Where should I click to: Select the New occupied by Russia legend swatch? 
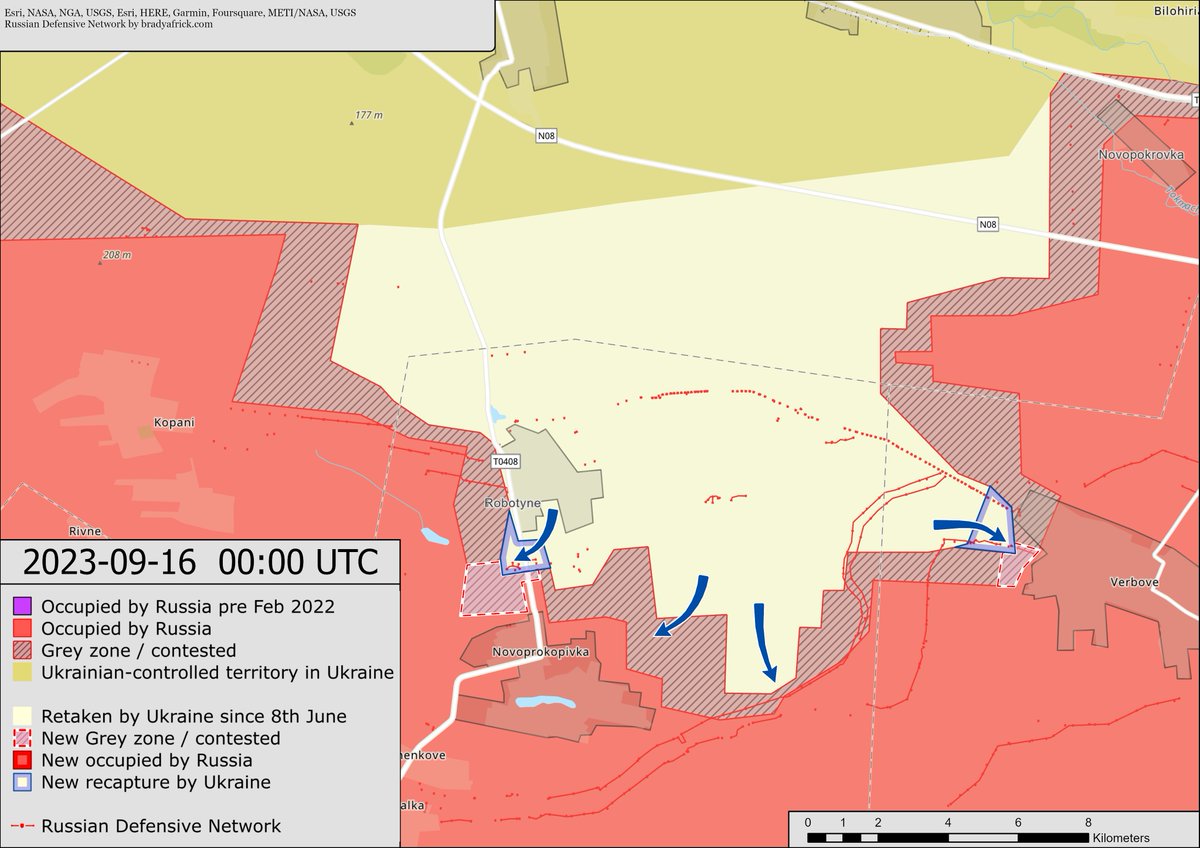point(22,760)
